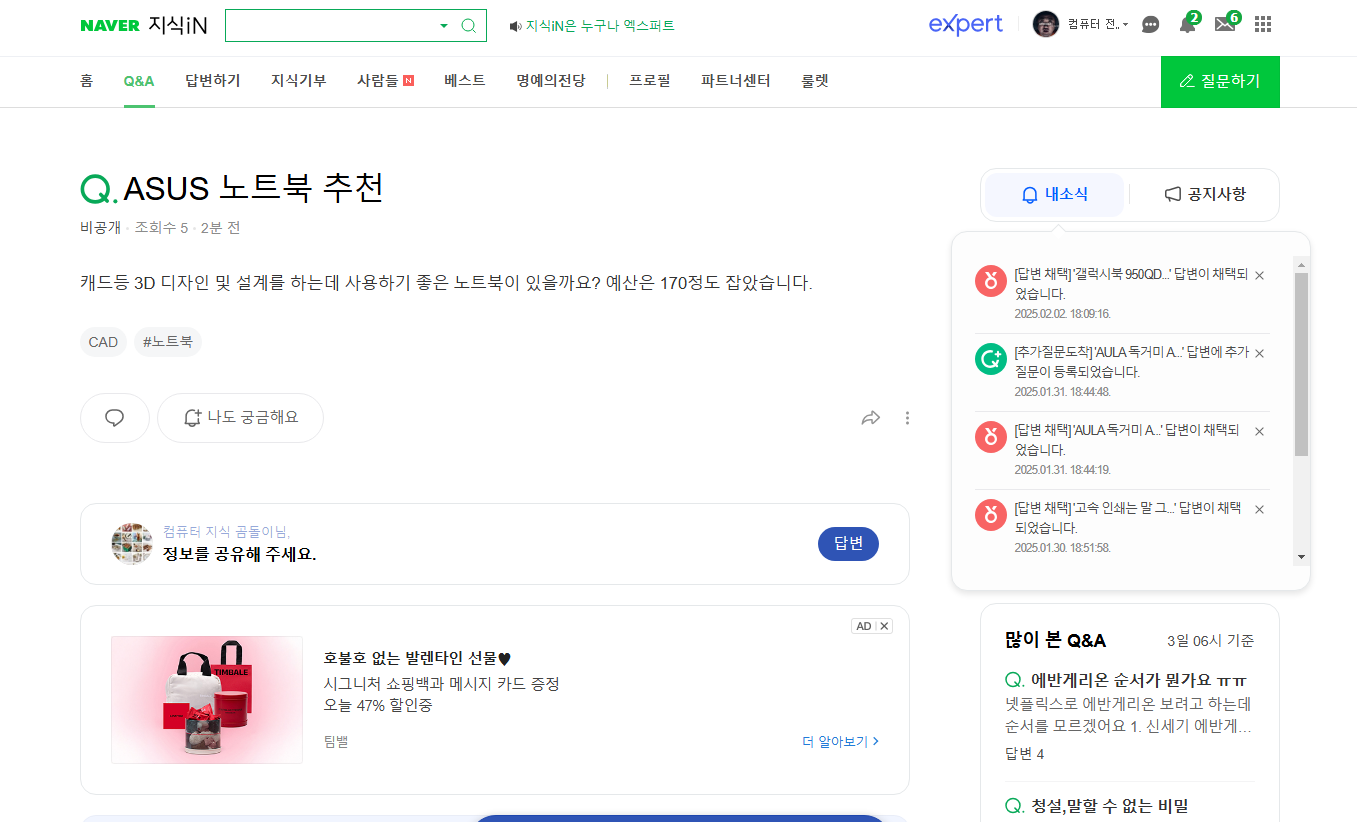1357x822 pixels.
Task: Click the medal icon for AULA 답변 채택
Action: point(991,436)
